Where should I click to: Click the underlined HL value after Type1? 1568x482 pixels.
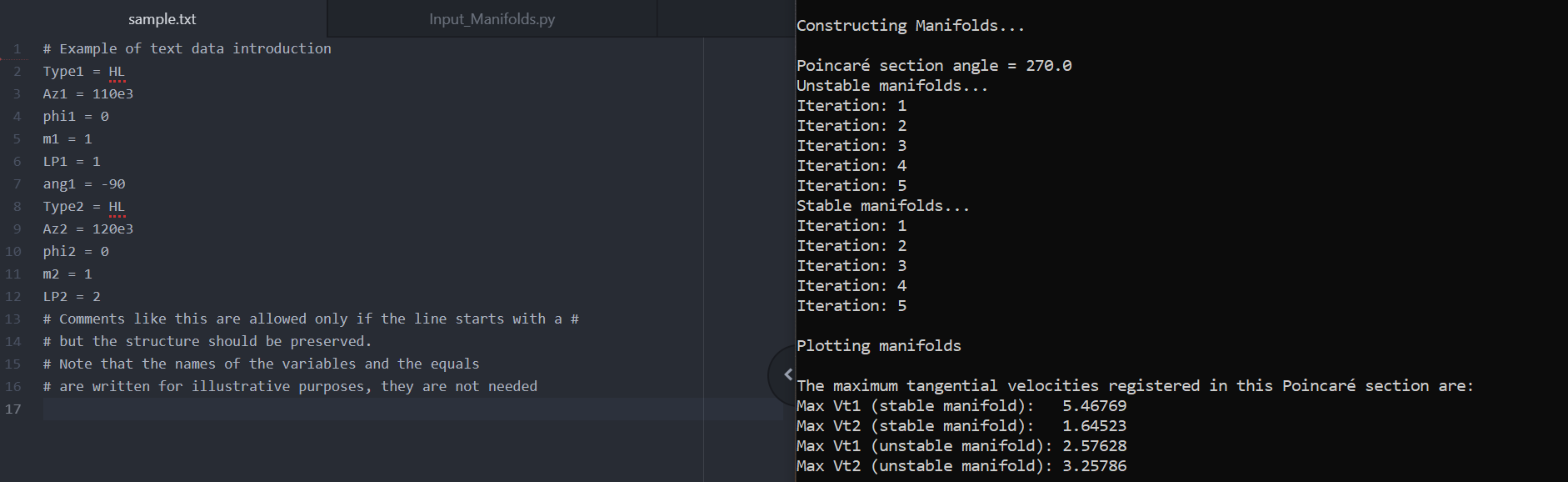tap(117, 72)
